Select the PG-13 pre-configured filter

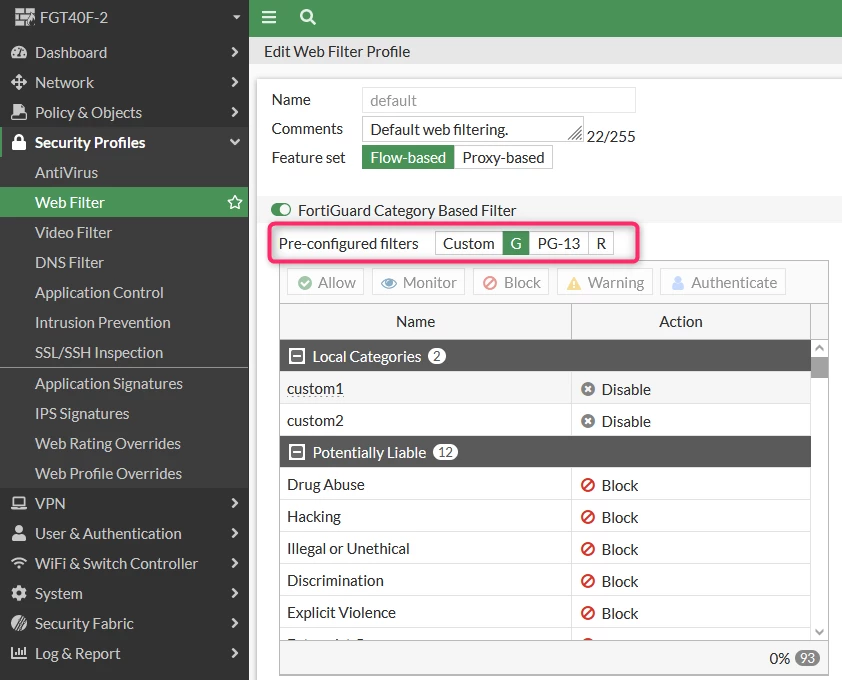coord(559,243)
